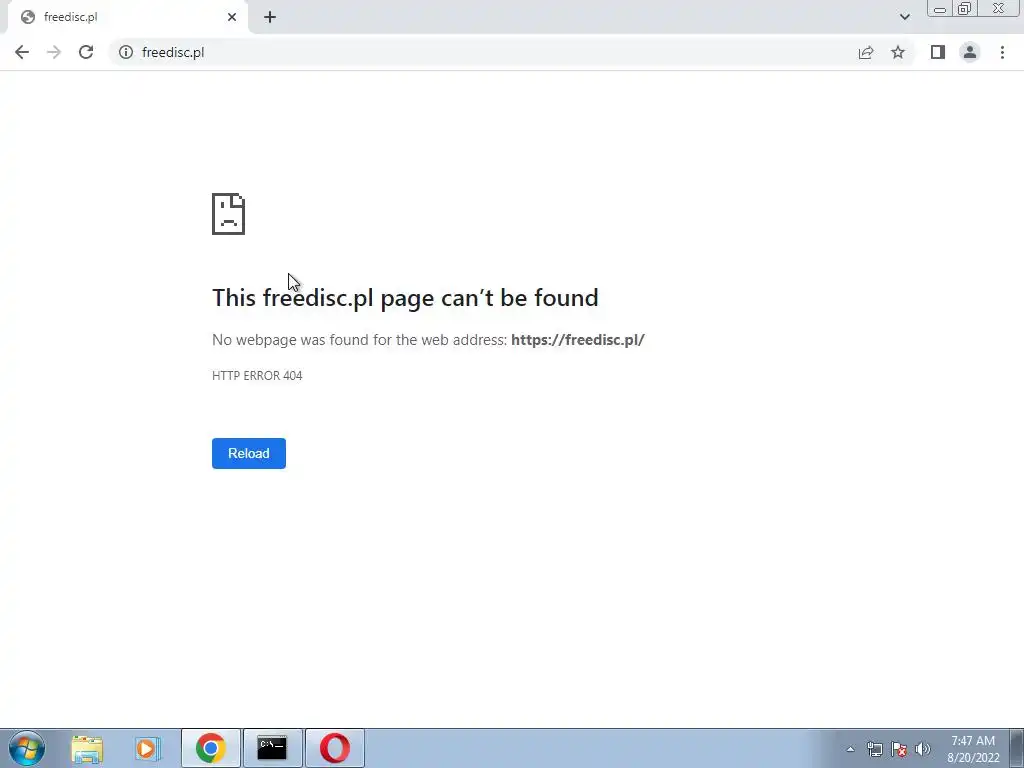Click the page can't be found heading

pos(405,298)
